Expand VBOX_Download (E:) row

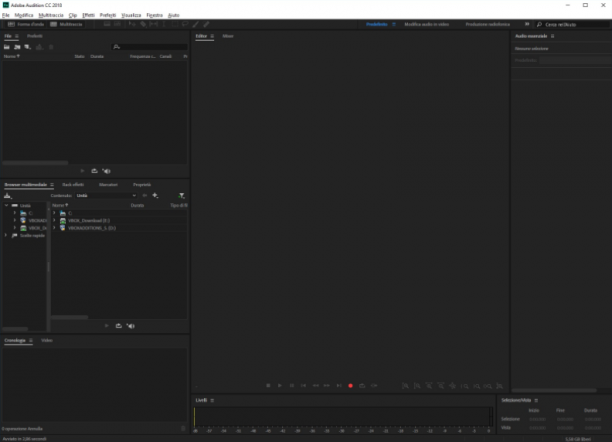click(54, 221)
